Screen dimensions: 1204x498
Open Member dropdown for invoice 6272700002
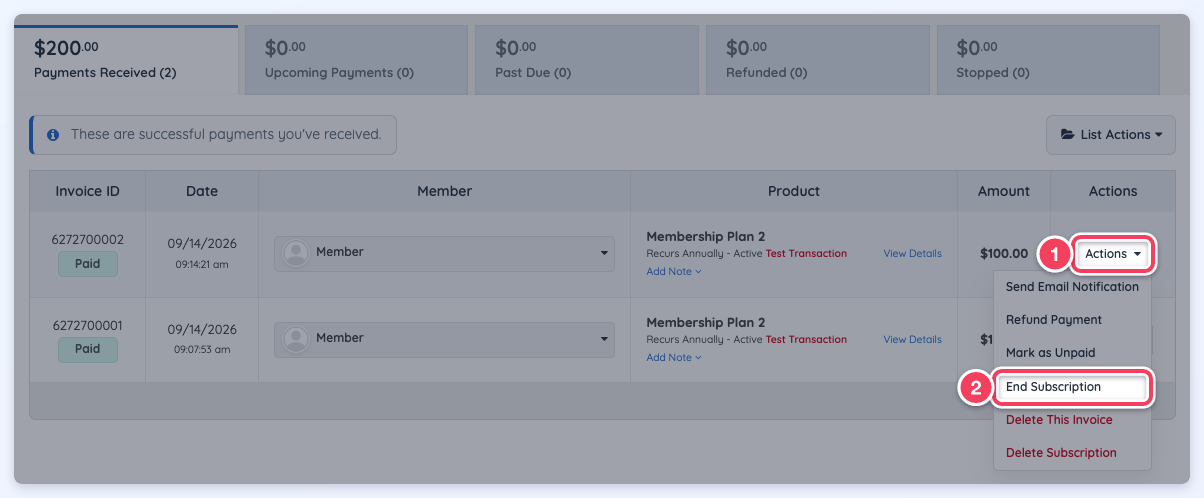coord(444,253)
